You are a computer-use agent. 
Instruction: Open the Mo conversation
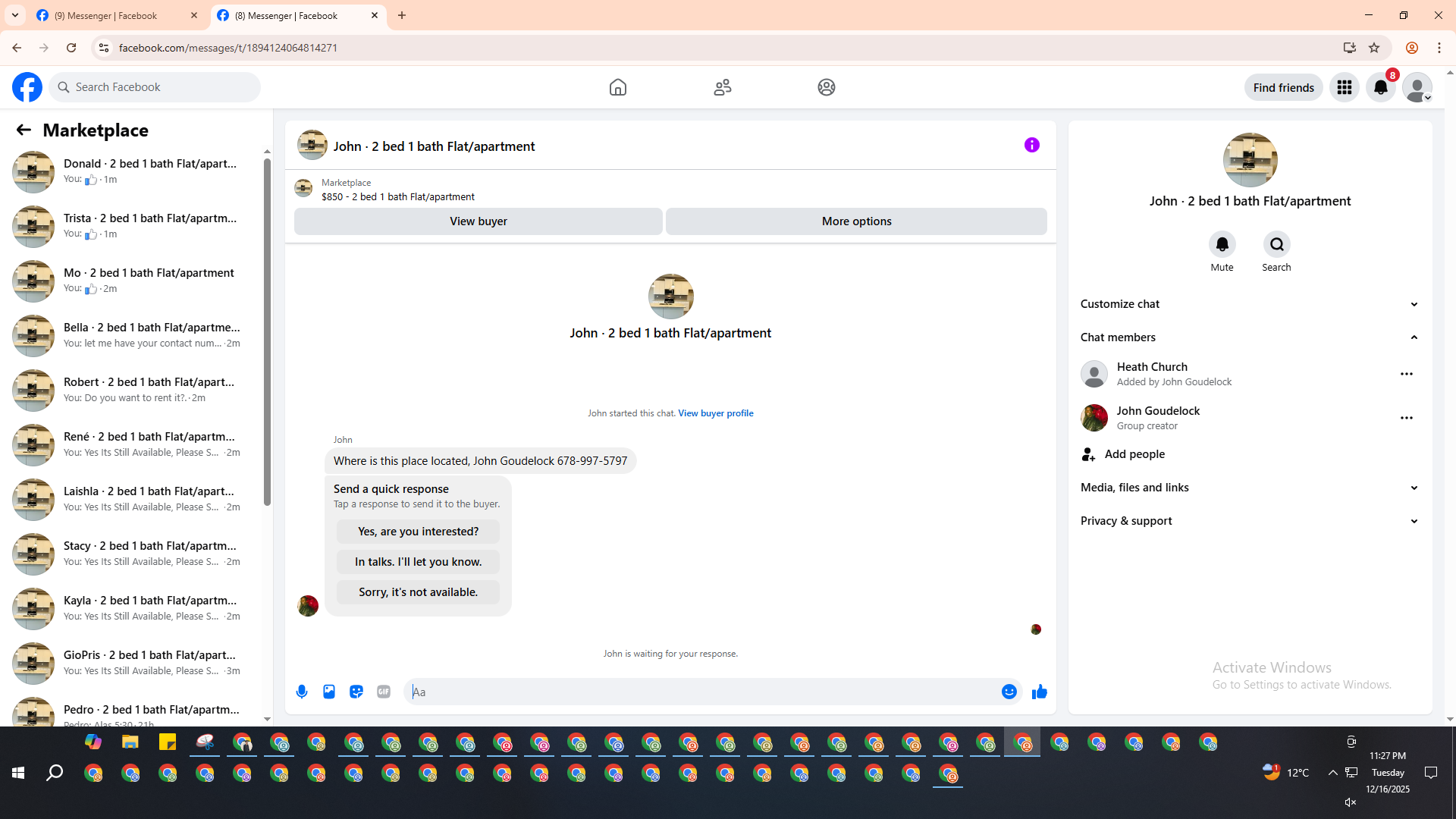click(133, 281)
